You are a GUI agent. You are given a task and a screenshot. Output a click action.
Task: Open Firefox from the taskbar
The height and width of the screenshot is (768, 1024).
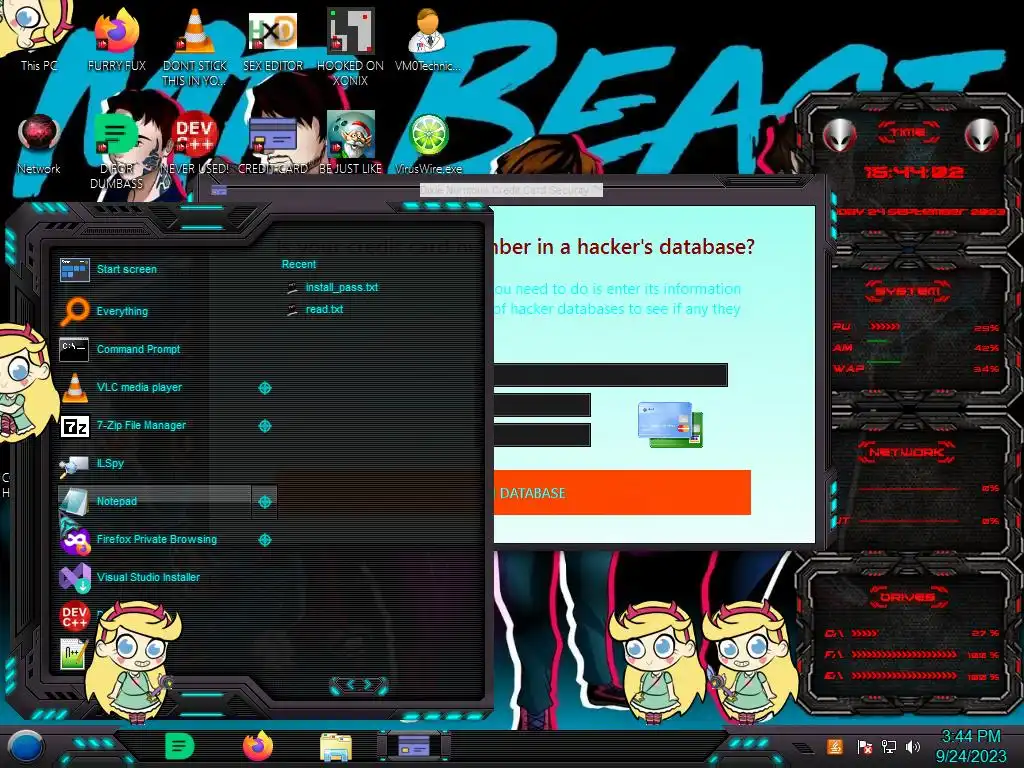point(258,746)
